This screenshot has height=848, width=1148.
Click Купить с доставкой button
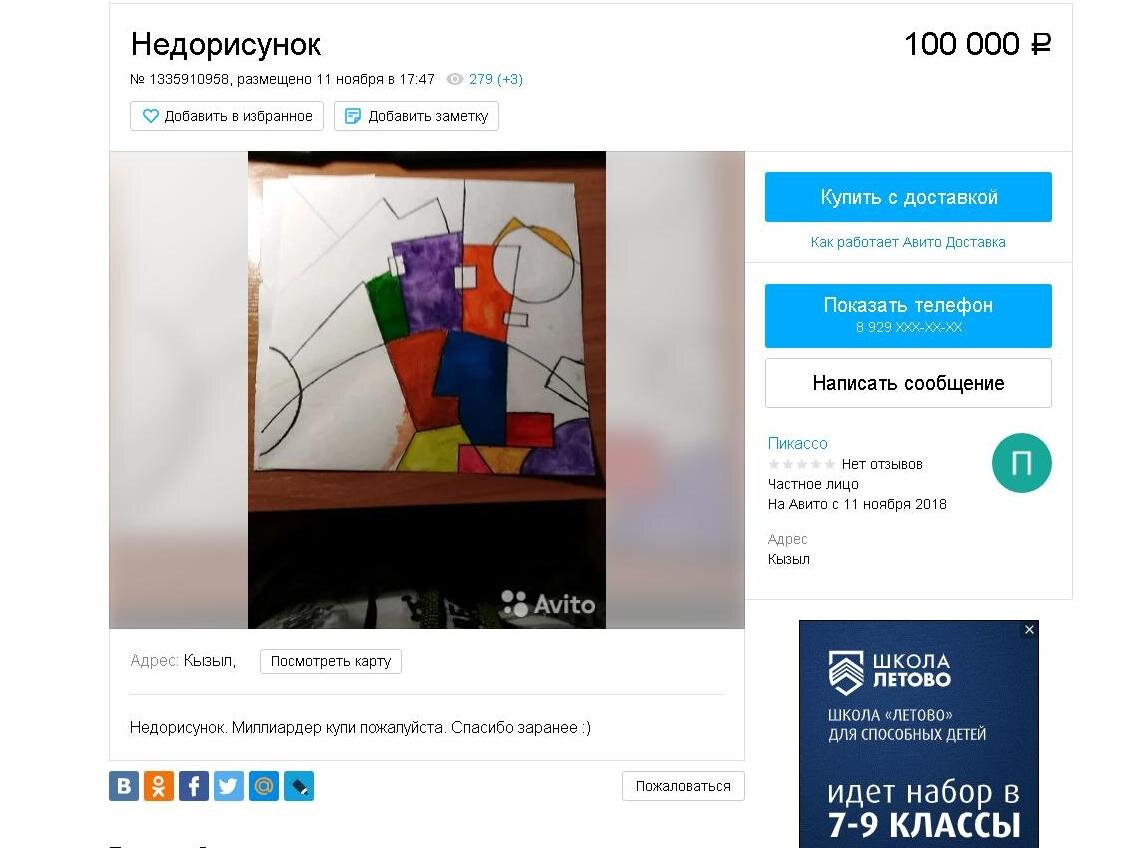(x=908, y=197)
